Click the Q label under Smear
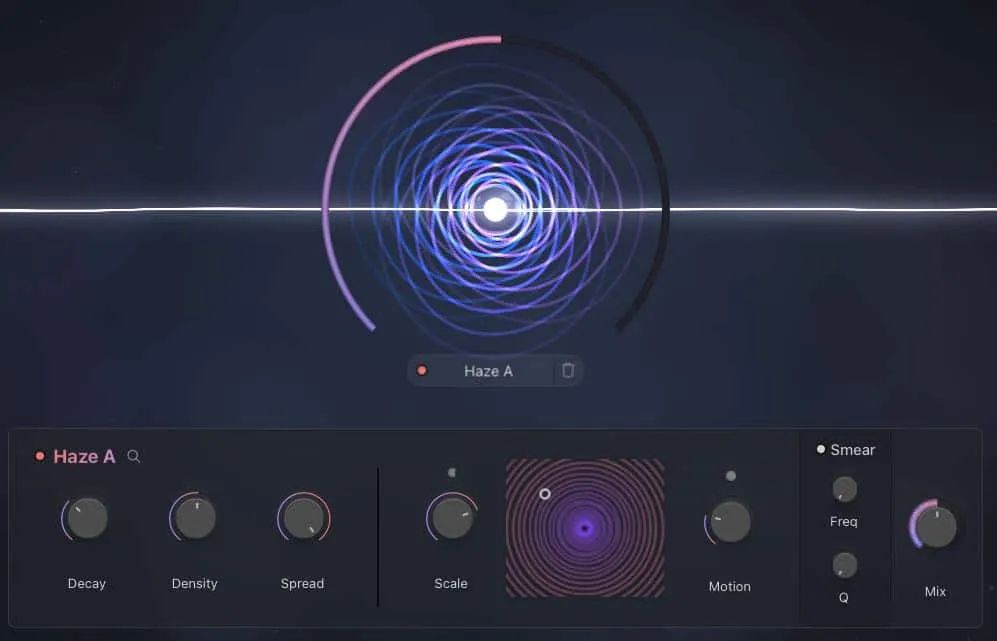The image size is (997, 641). coord(844,598)
